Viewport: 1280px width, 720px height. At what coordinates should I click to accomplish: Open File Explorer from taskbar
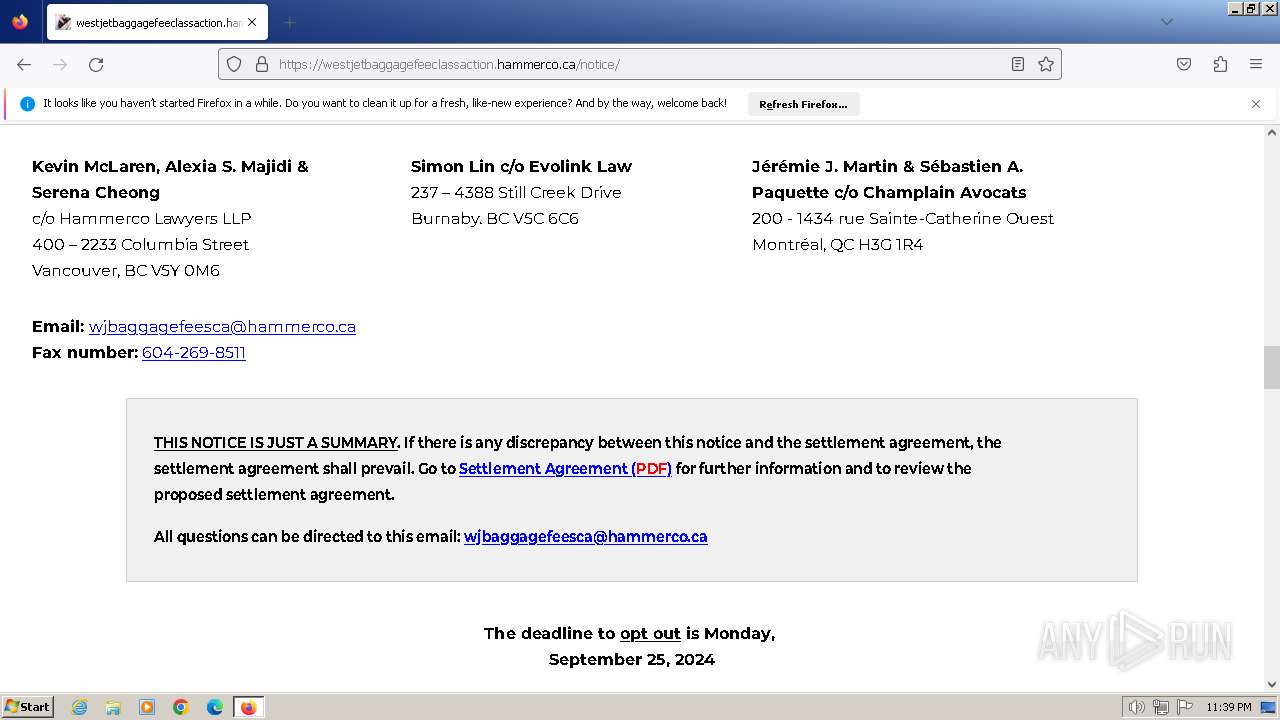(113, 707)
